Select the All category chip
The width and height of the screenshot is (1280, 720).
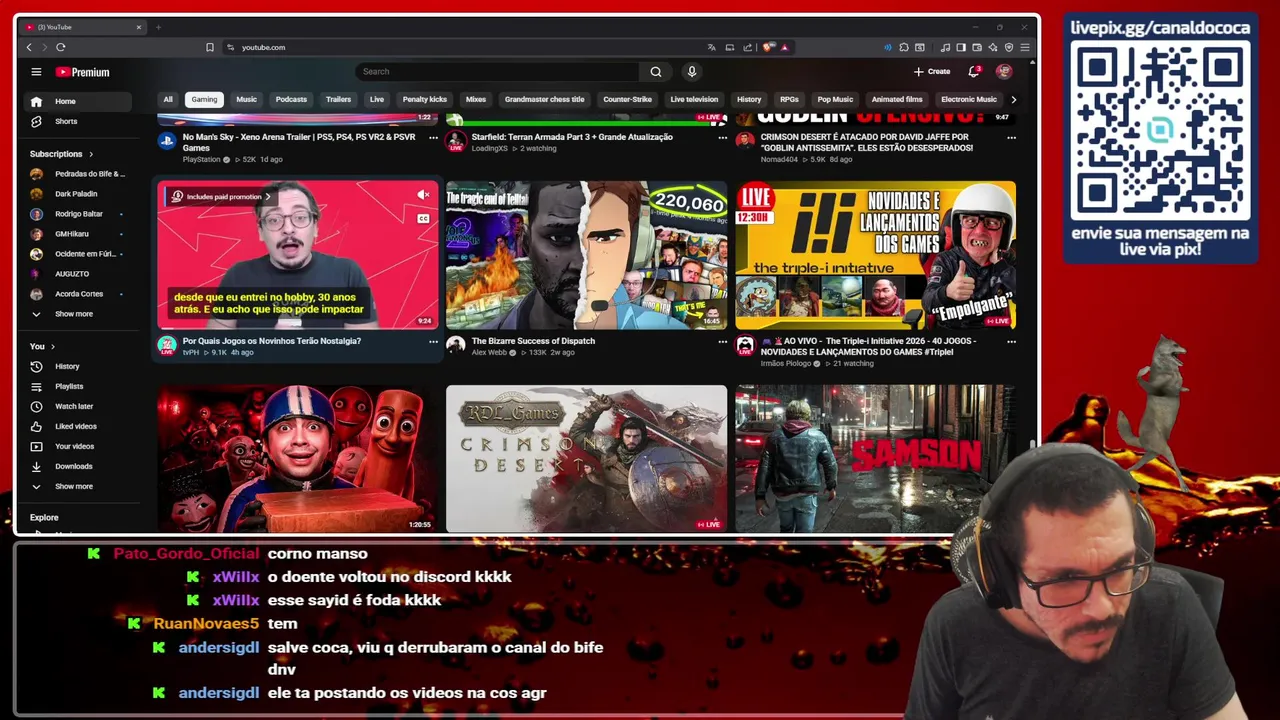pos(168,99)
